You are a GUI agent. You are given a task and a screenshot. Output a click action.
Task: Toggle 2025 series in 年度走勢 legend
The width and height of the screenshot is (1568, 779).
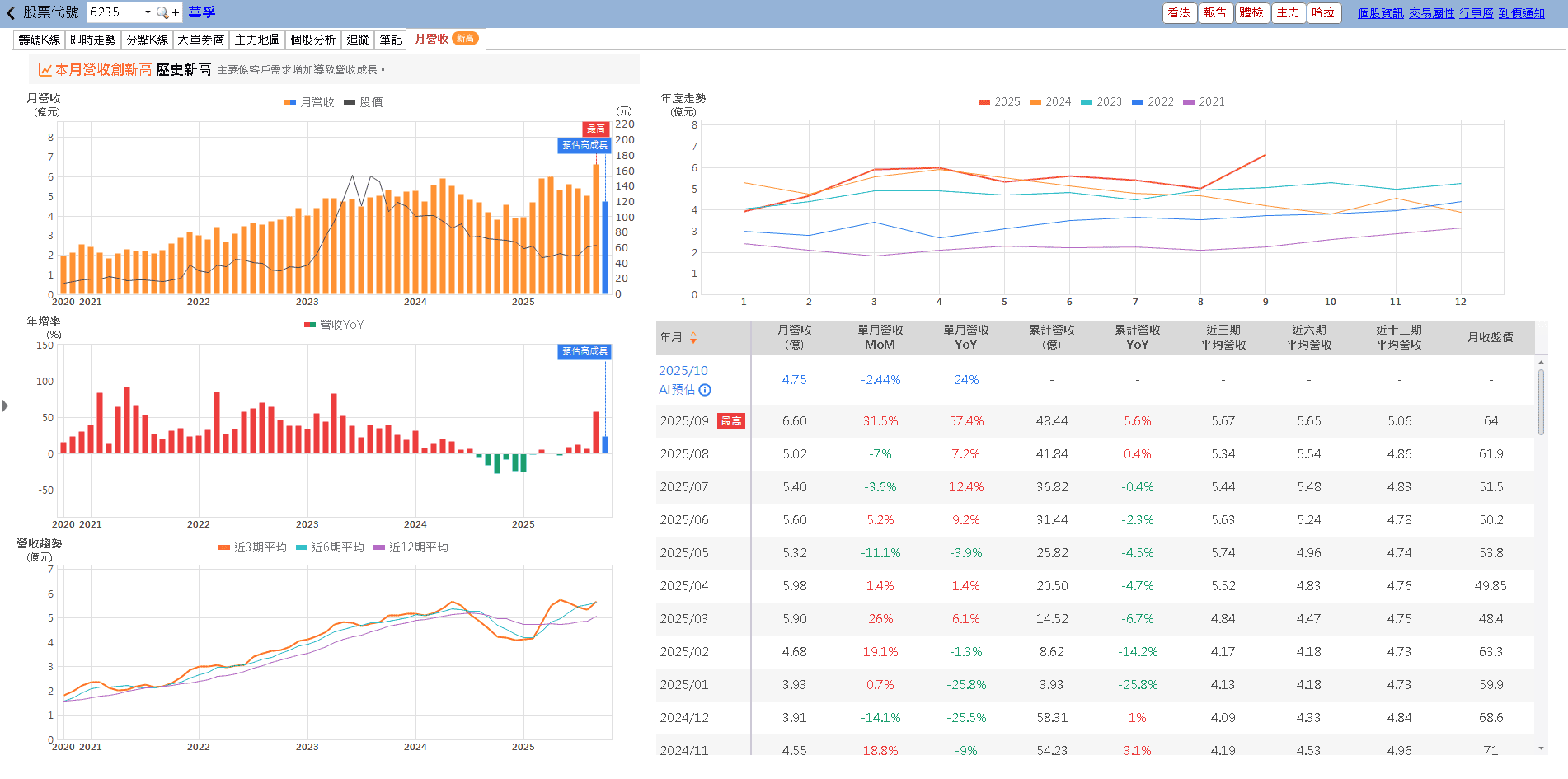pyautogui.click(x=999, y=101)
